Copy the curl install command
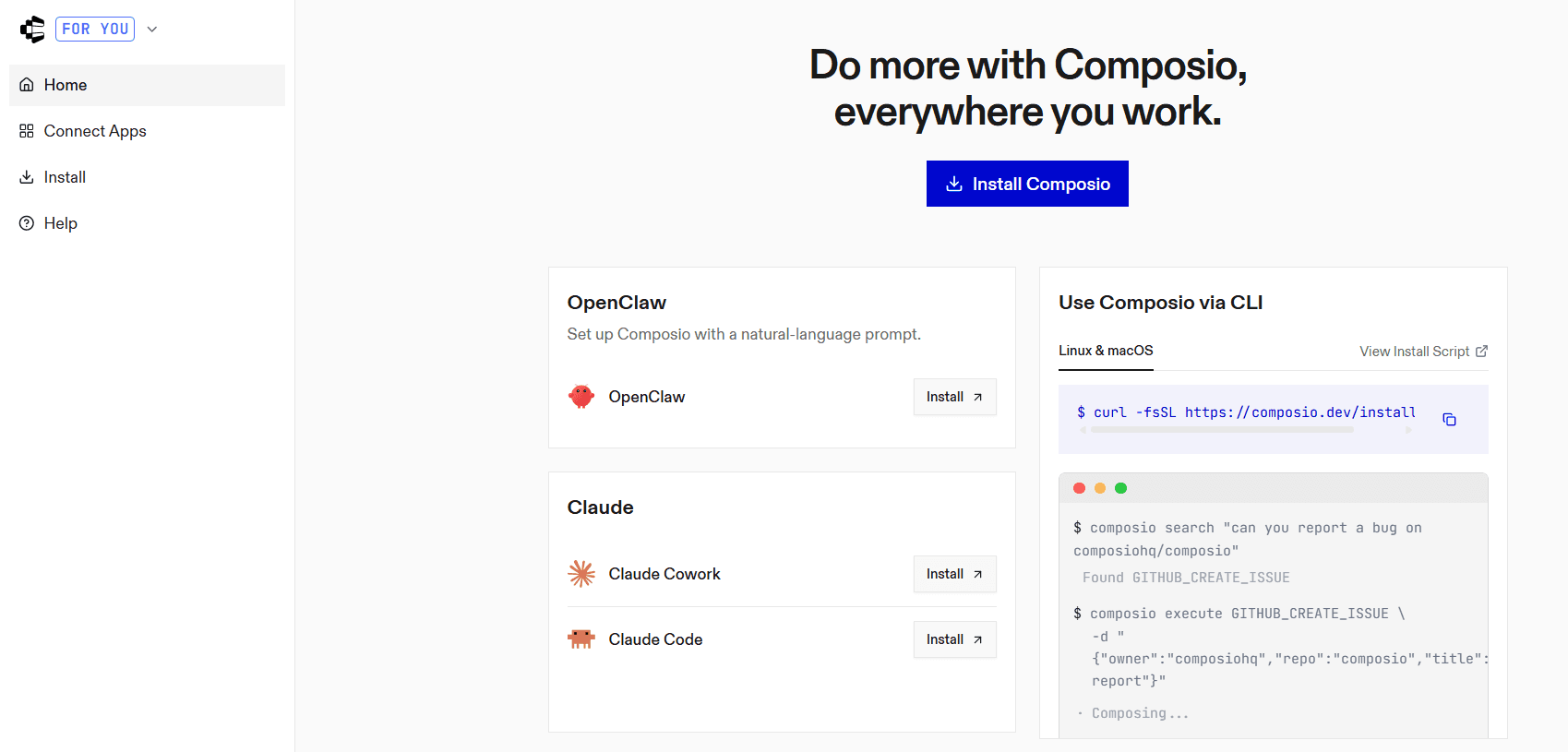1568x752 pixels. [1449, 420]
